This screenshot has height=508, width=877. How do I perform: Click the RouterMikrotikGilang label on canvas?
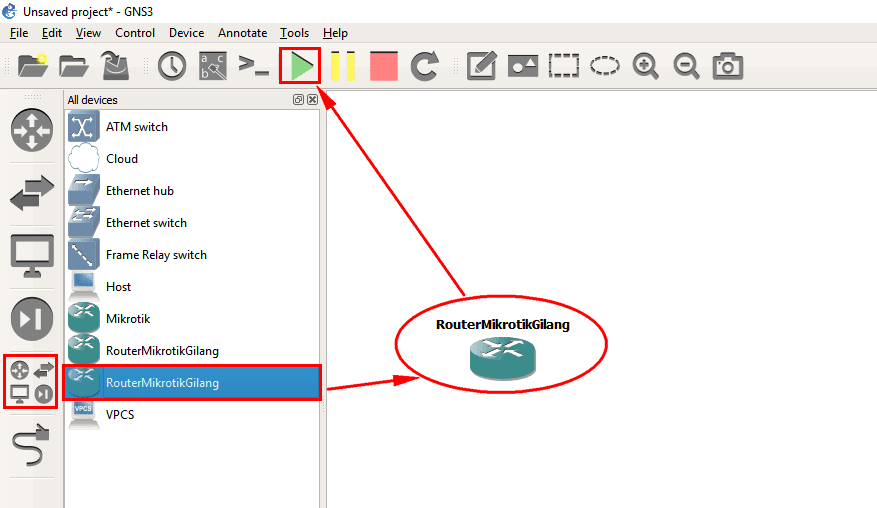503,324
